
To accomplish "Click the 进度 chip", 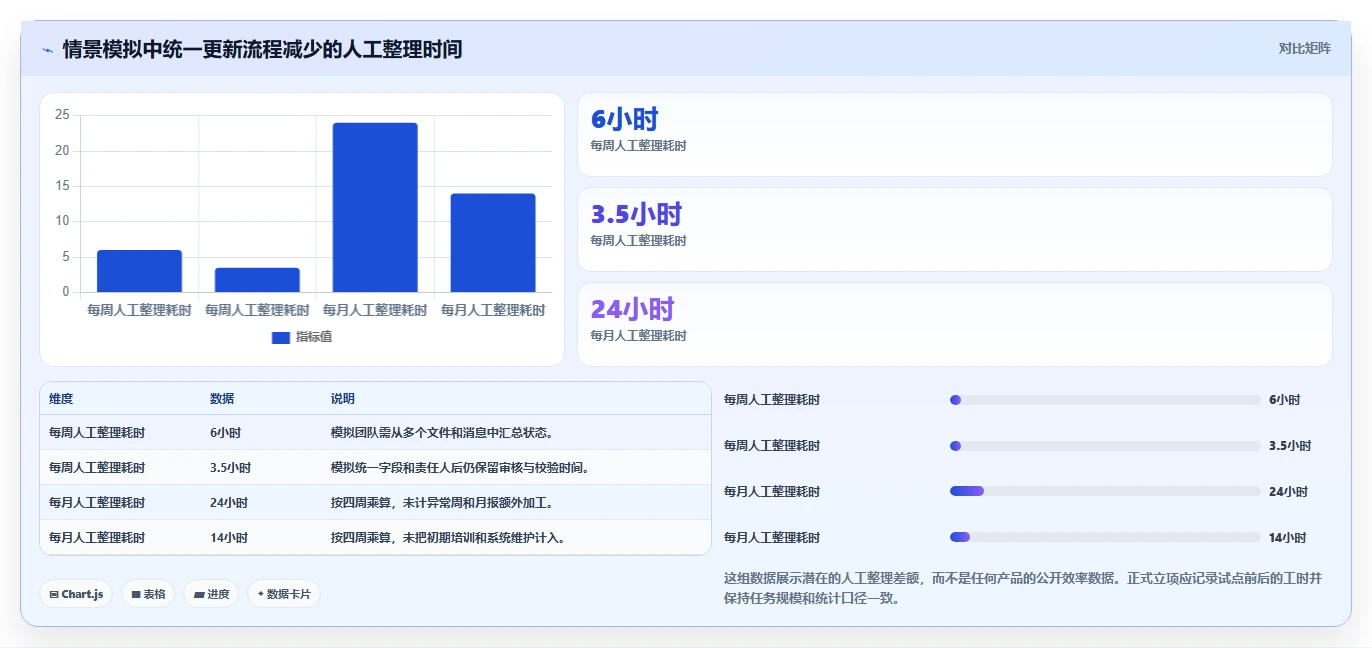I will tap(211, 594).
